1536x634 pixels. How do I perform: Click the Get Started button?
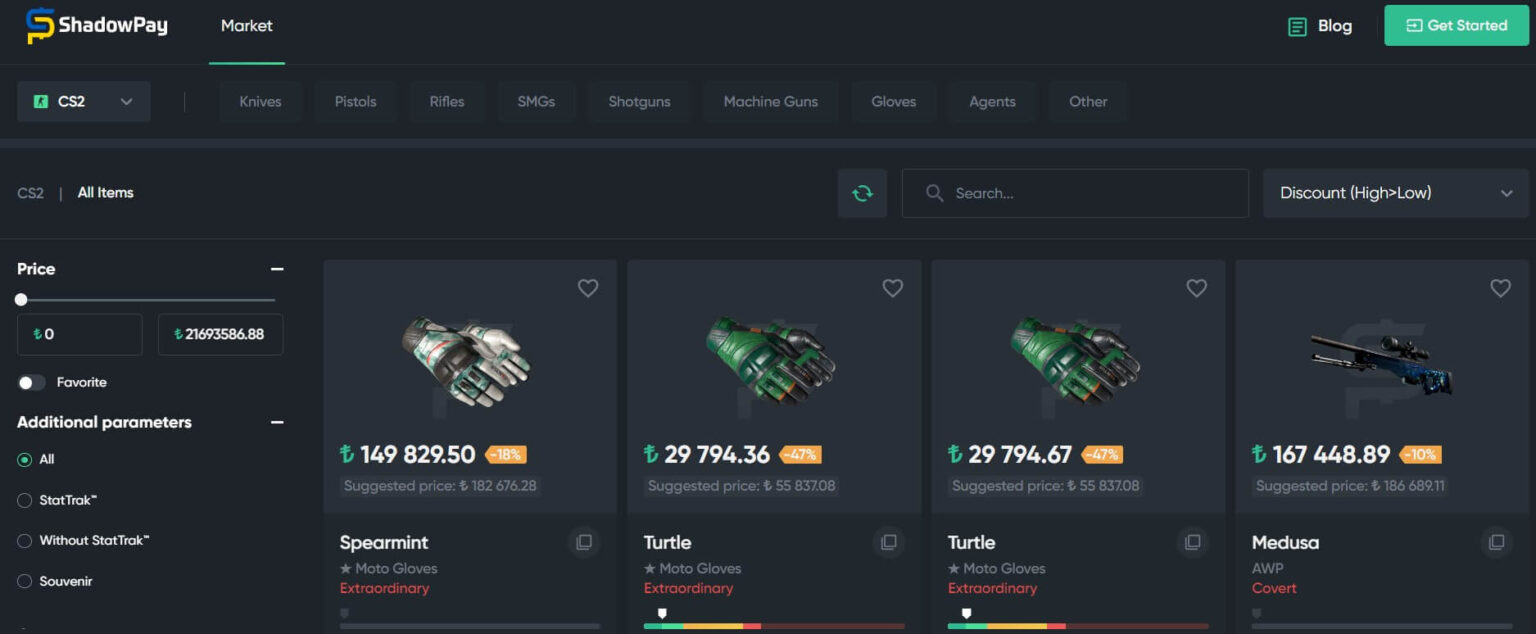click(1456, 25)
